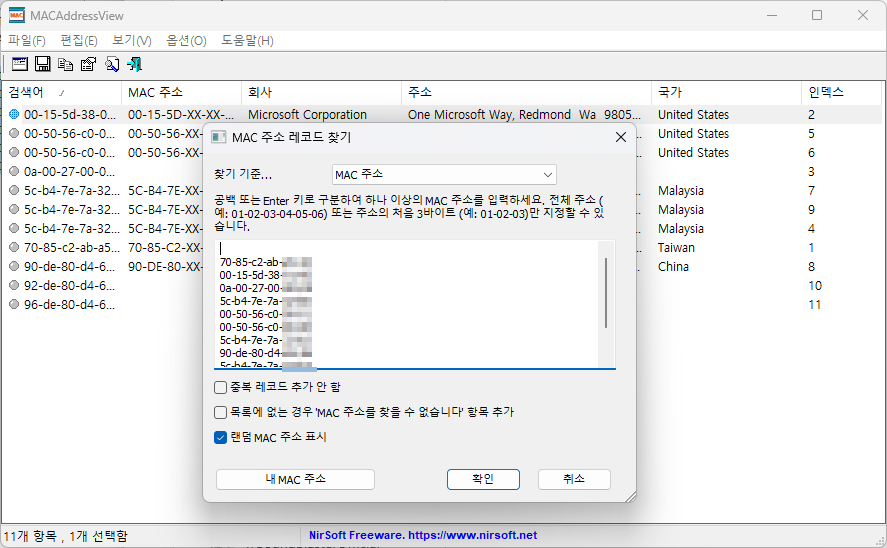Click the 내 MAC 주소 button
Image resolution: width=887 pixels, height=548 pixels.
(295, 479)
